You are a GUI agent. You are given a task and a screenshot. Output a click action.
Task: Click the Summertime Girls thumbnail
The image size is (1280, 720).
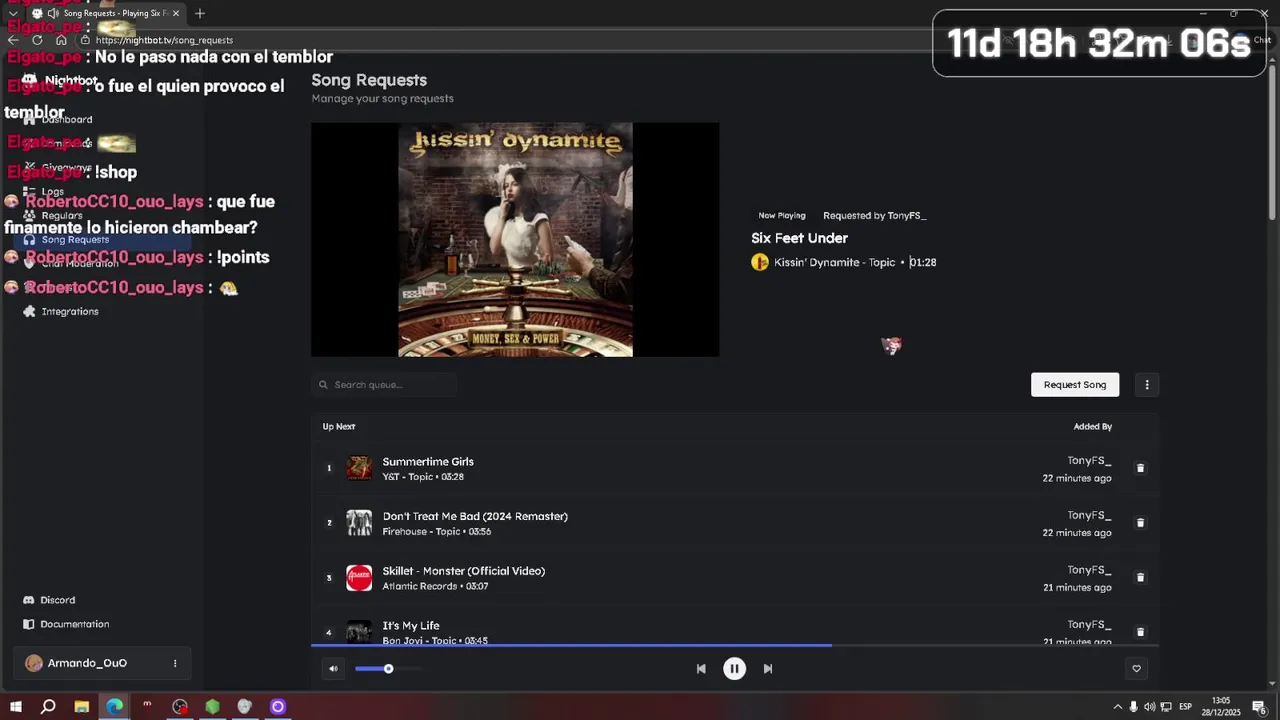[359, 468]
